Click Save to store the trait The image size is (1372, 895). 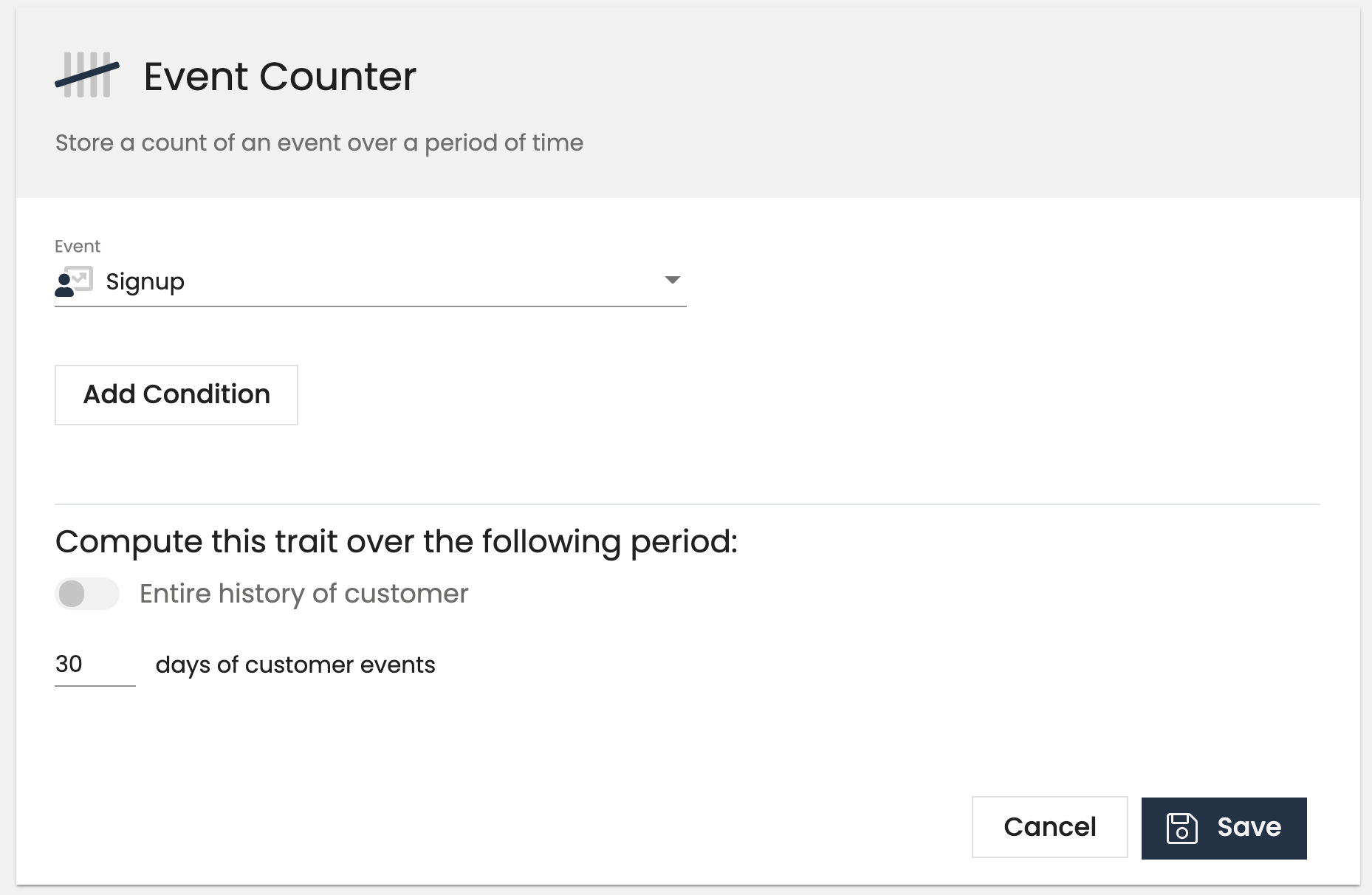pyautogui.click(x=1223, y=827)
